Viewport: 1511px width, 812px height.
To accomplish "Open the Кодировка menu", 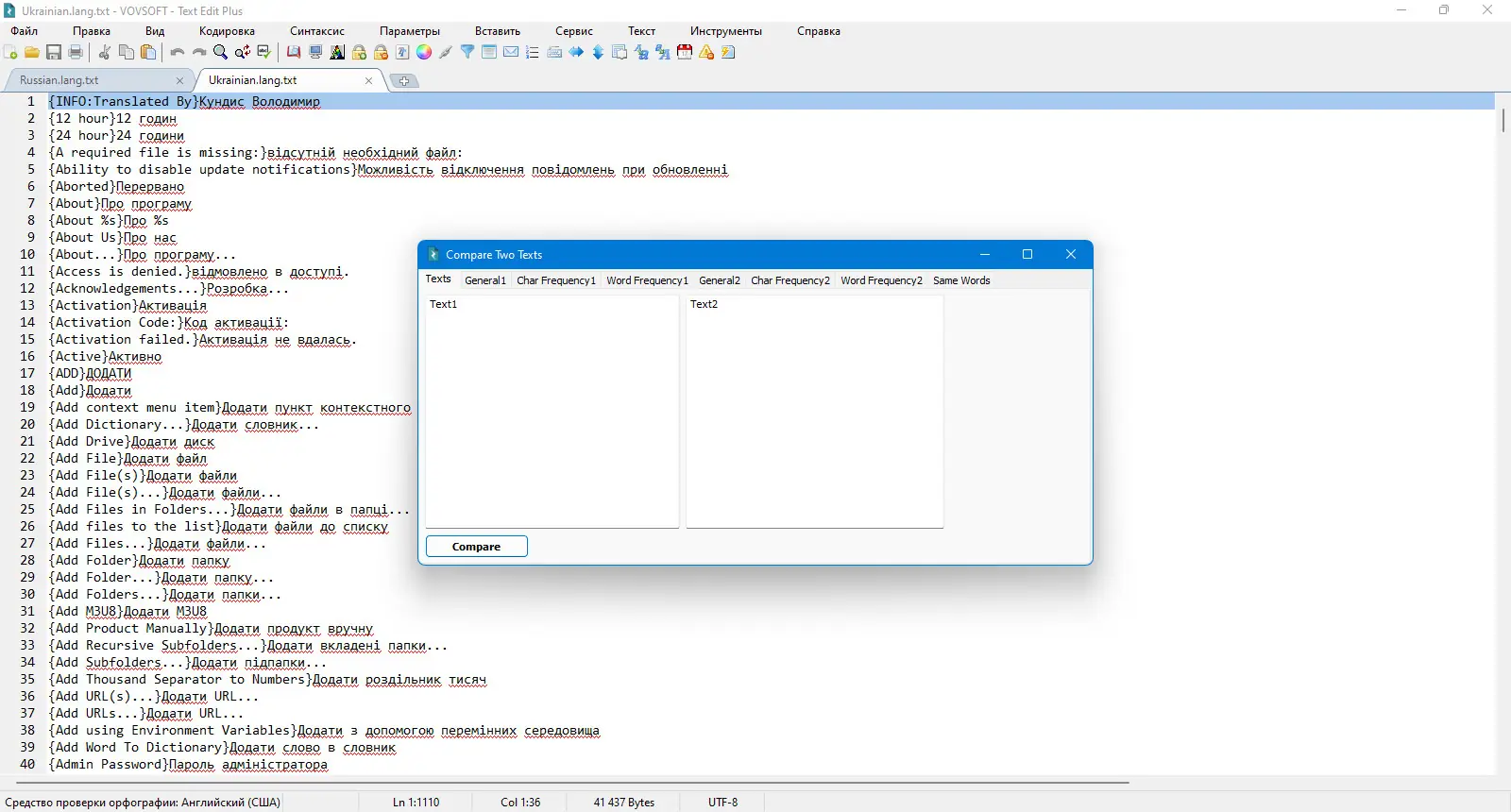I will pos(227,31).
